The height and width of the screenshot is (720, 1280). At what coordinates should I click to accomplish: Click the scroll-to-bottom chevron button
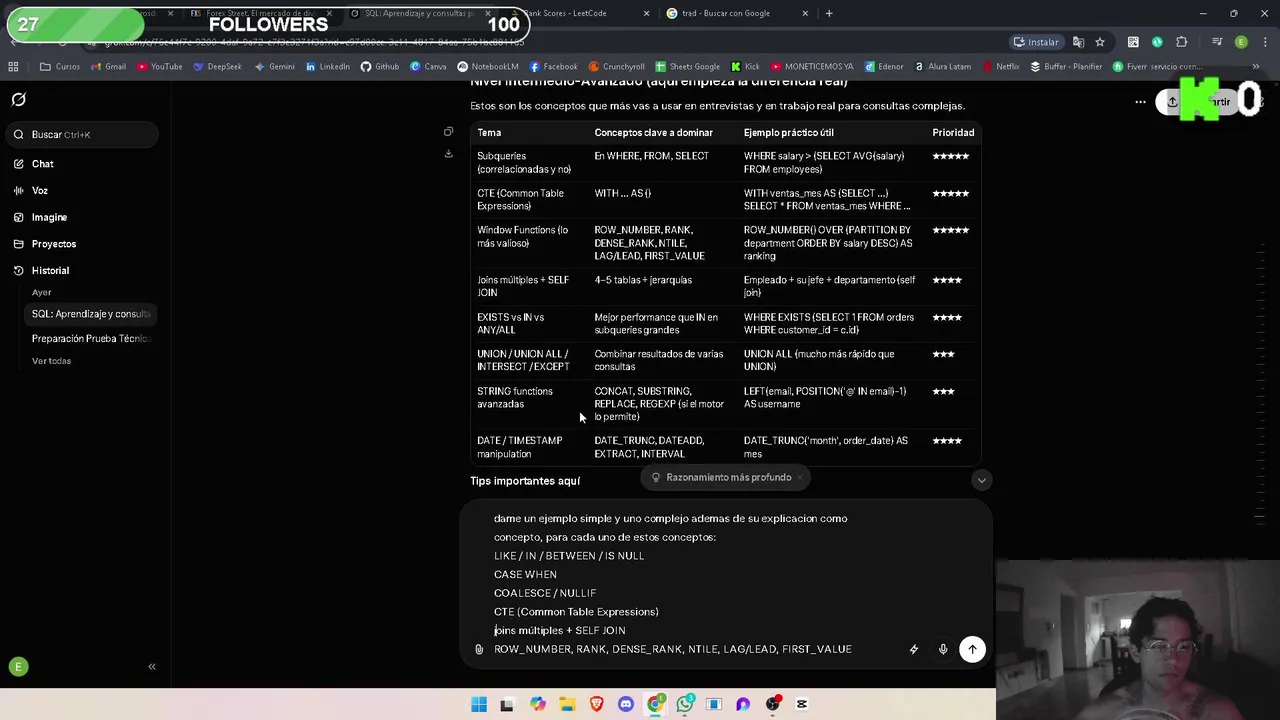click(981, 480)
